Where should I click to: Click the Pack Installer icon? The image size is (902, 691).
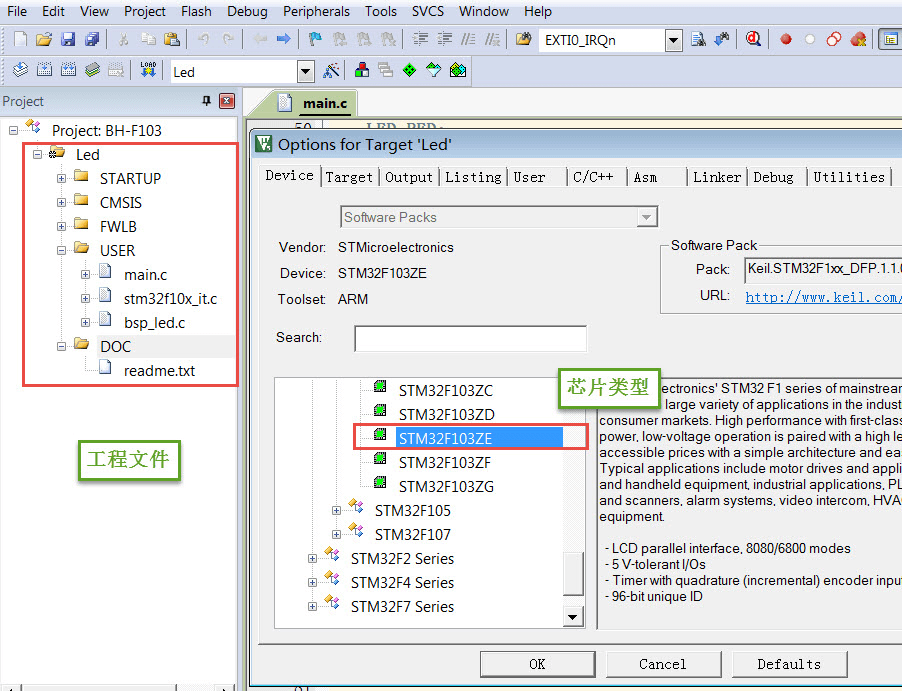pyautogui.click(x=457, y=71)
